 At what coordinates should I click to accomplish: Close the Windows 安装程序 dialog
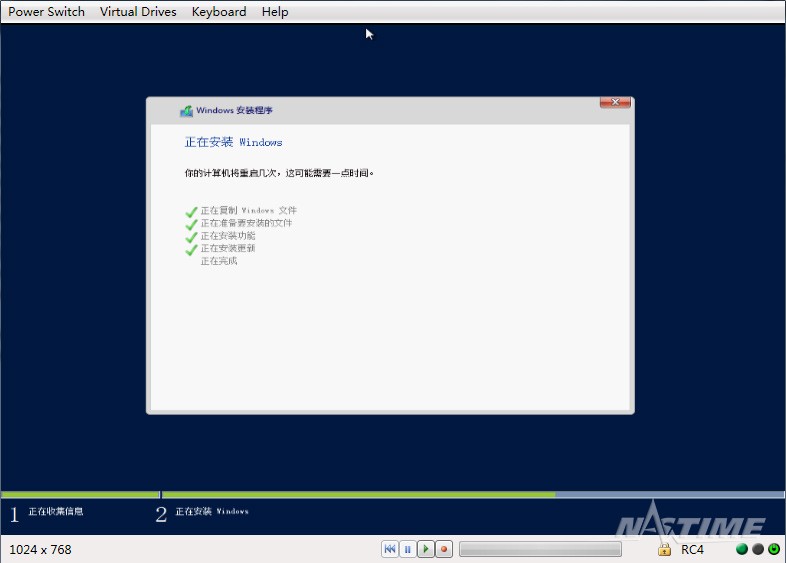pyautogui.click(x=615, y=102)
